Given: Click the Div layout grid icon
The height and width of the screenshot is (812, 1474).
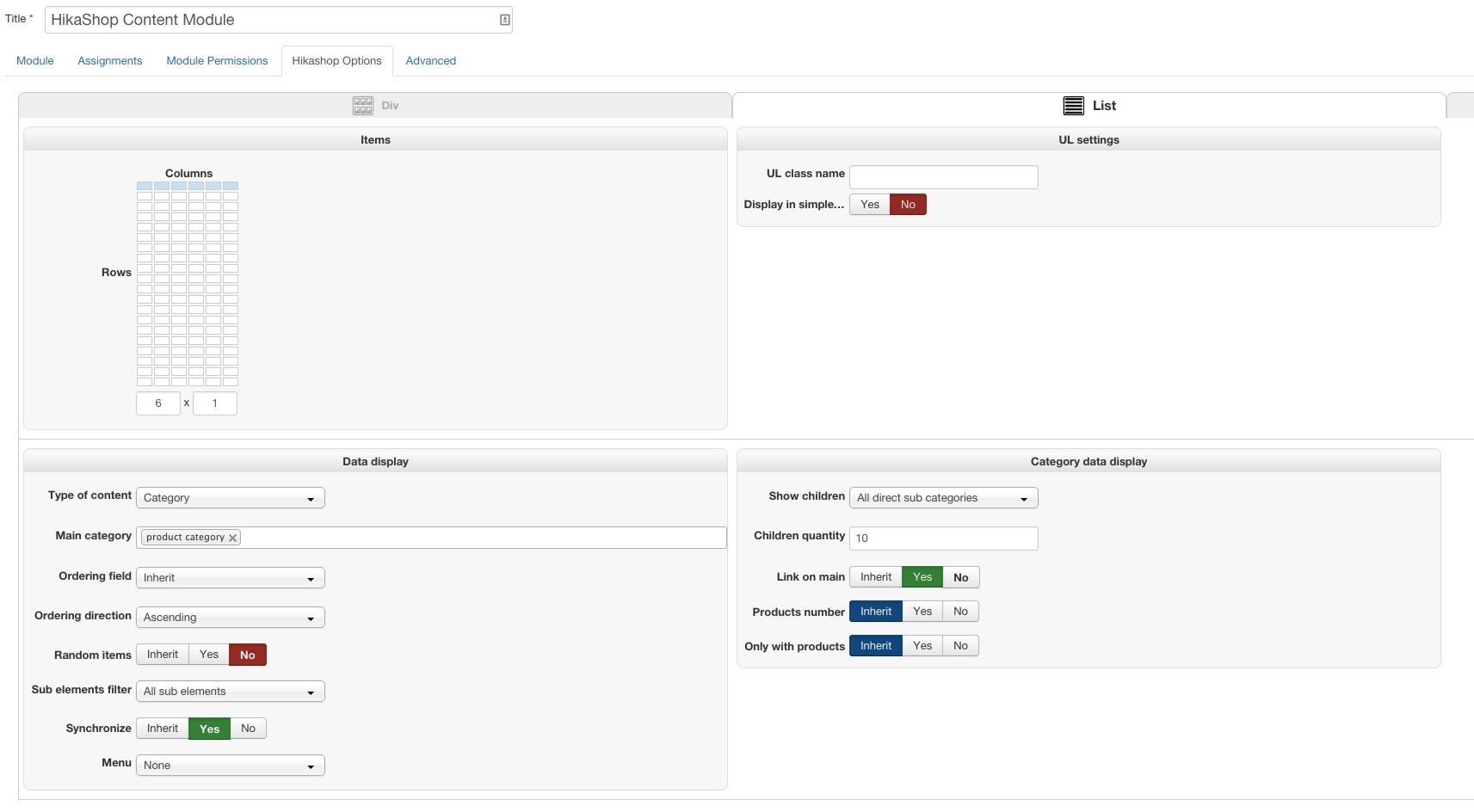Looking at the screenshot, I should [363, 106].
